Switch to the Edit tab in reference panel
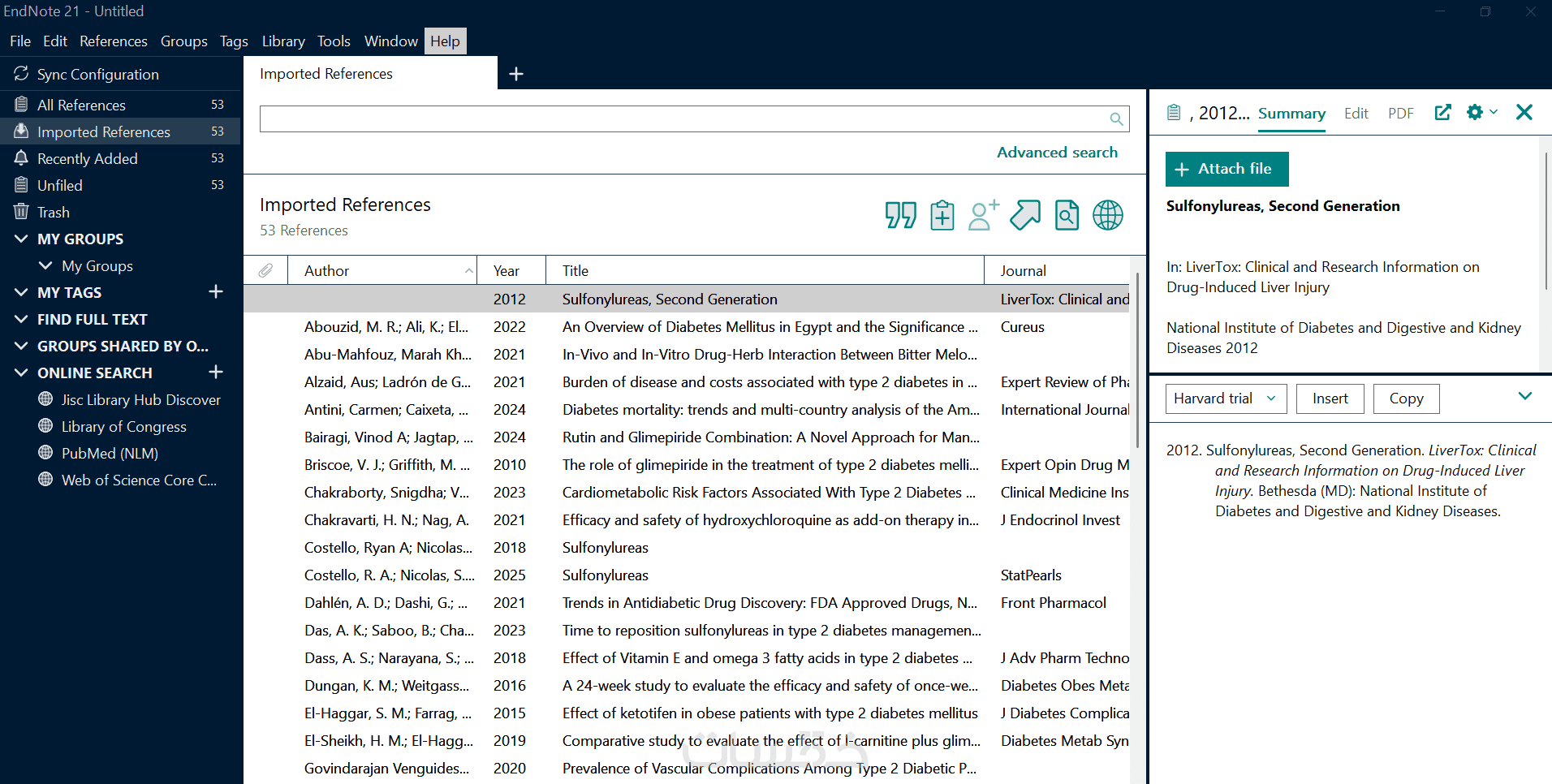 click(x=1356, y=114)
